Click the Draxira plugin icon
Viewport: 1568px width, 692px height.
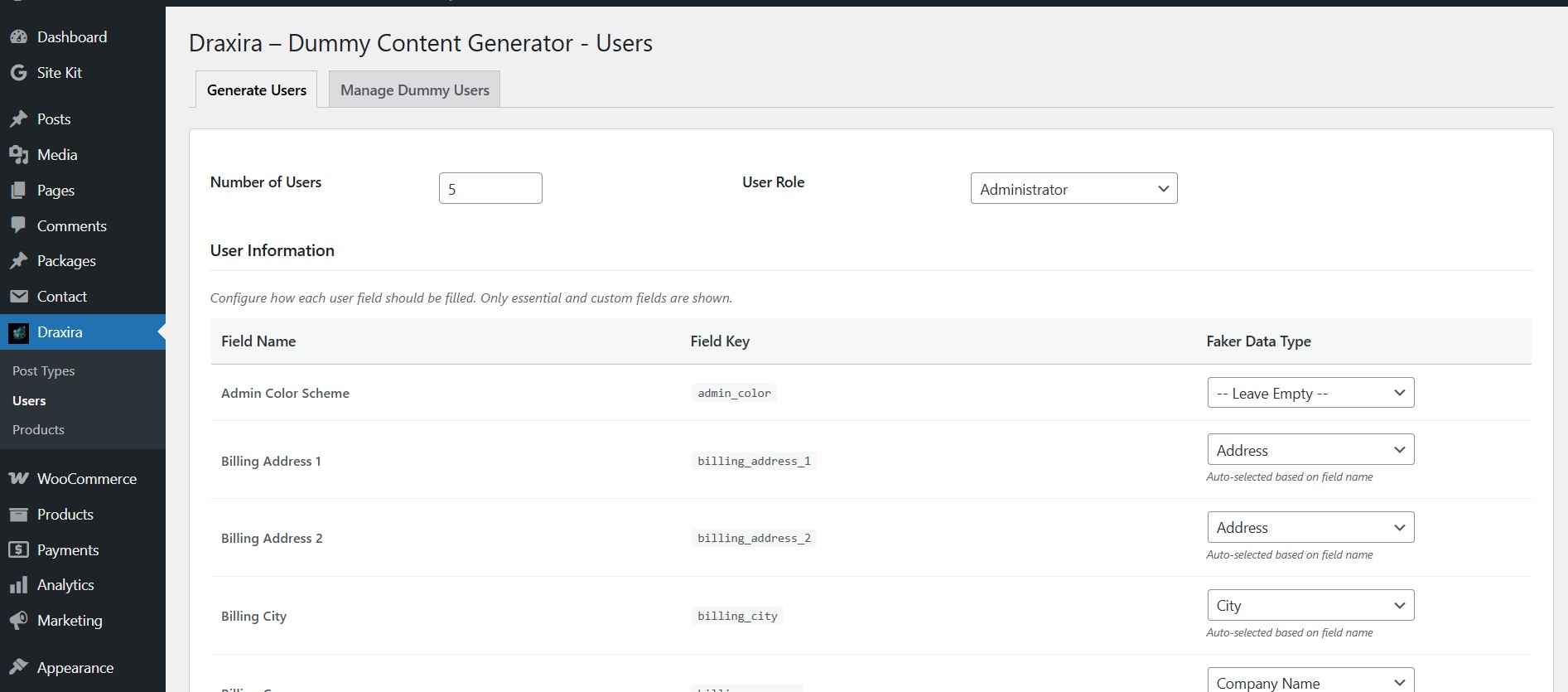pyautogui.click(x=18, y=332)
